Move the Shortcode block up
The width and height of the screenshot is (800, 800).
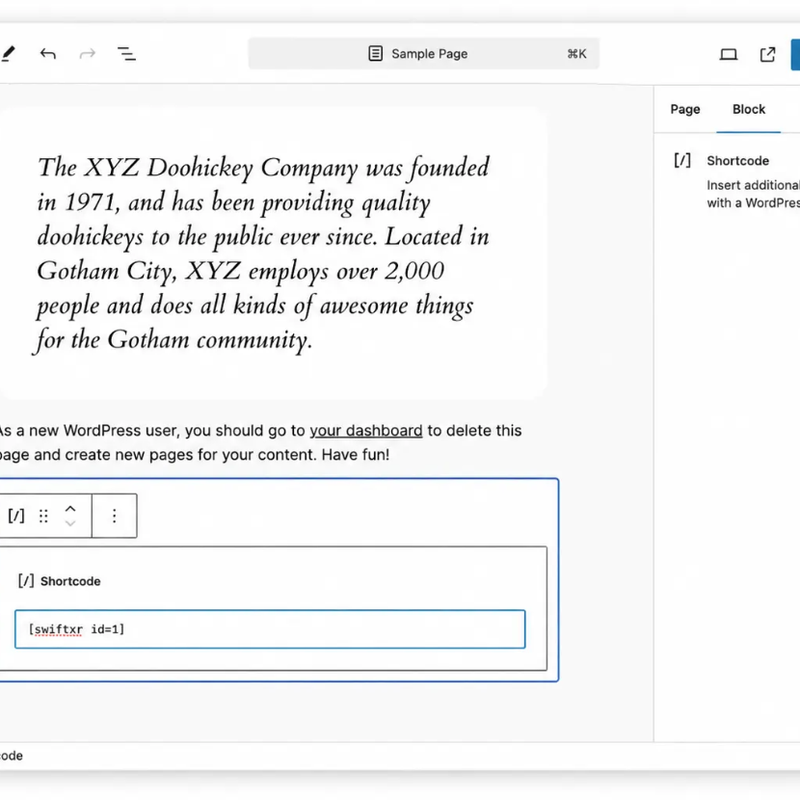click(x=70, y=509)
